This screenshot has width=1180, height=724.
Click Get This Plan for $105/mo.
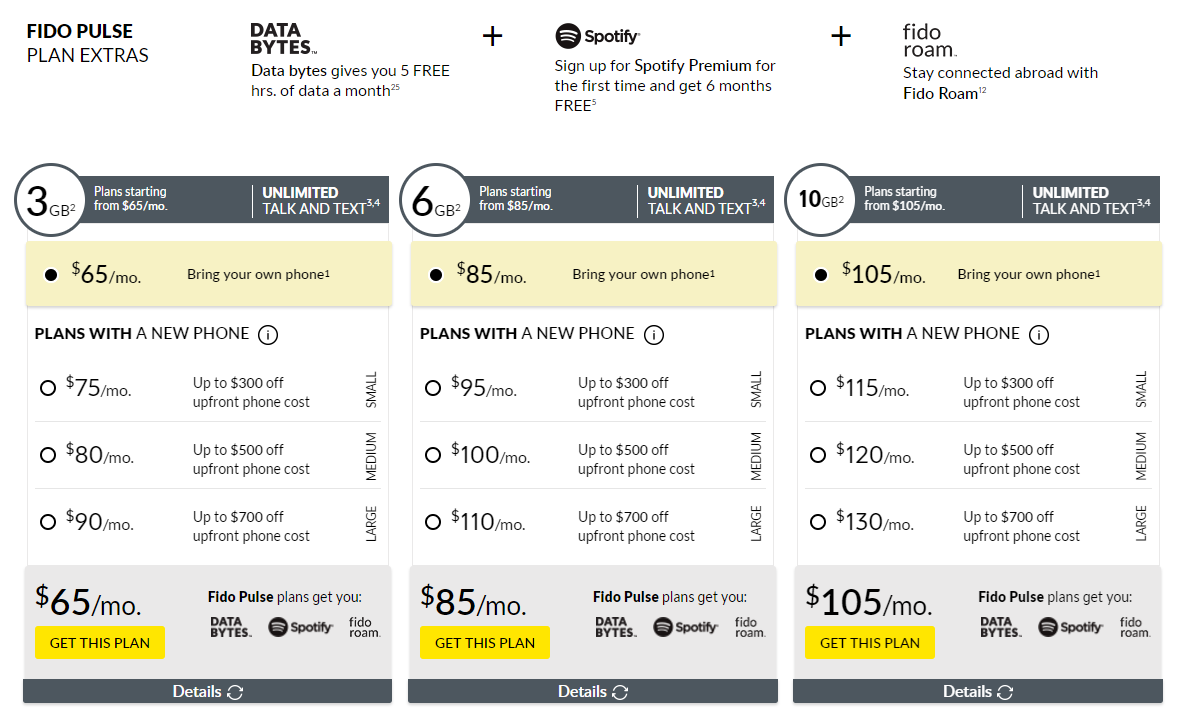[x=870, y=643]
